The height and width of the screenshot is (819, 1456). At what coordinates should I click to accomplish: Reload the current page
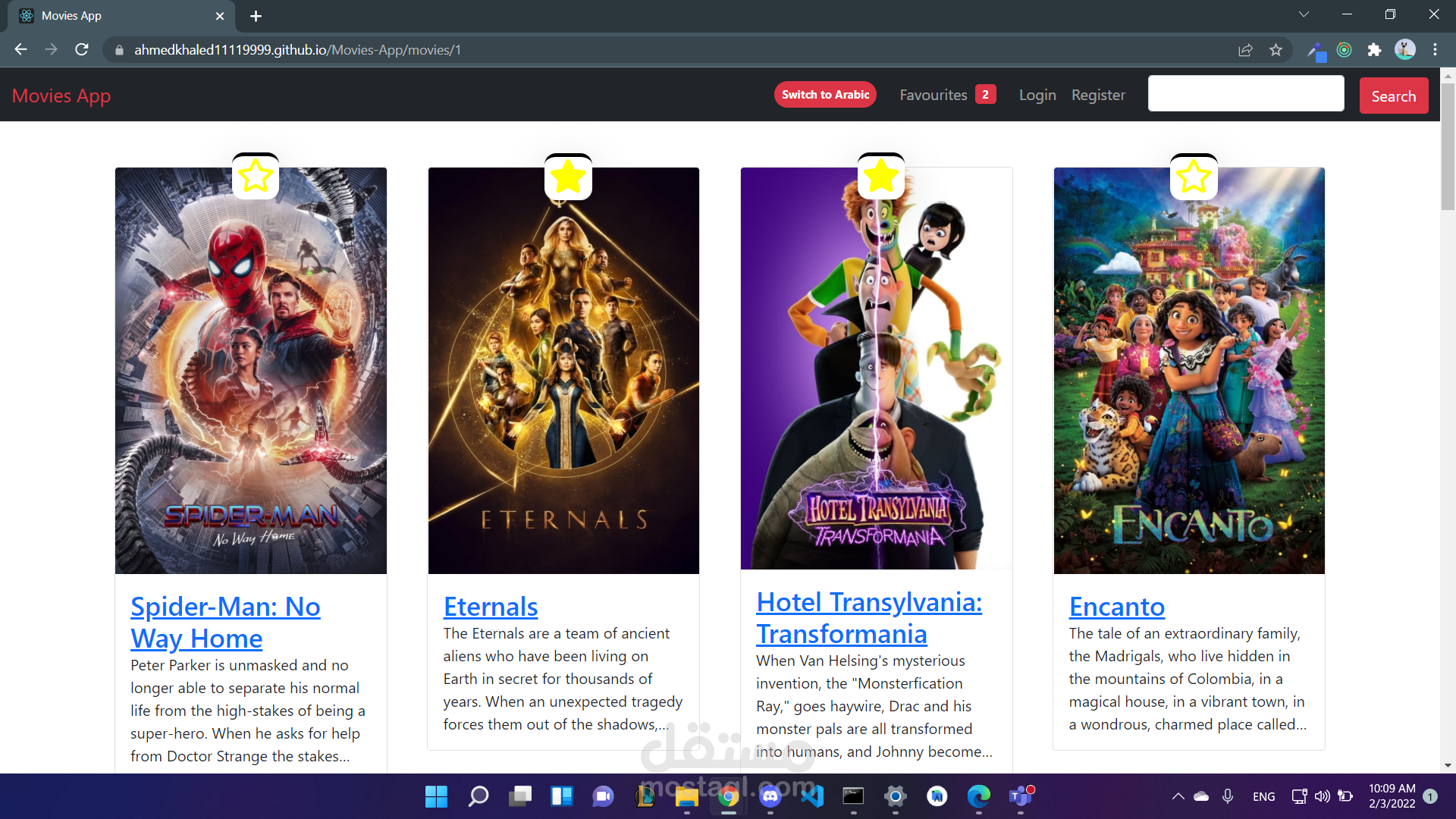pos(82,49)
